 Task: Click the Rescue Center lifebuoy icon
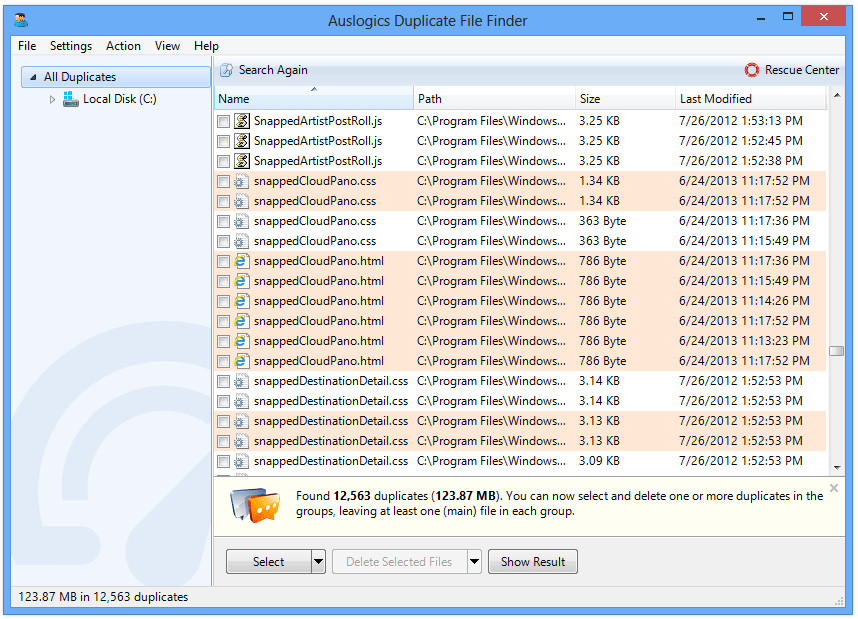(752, 70)
